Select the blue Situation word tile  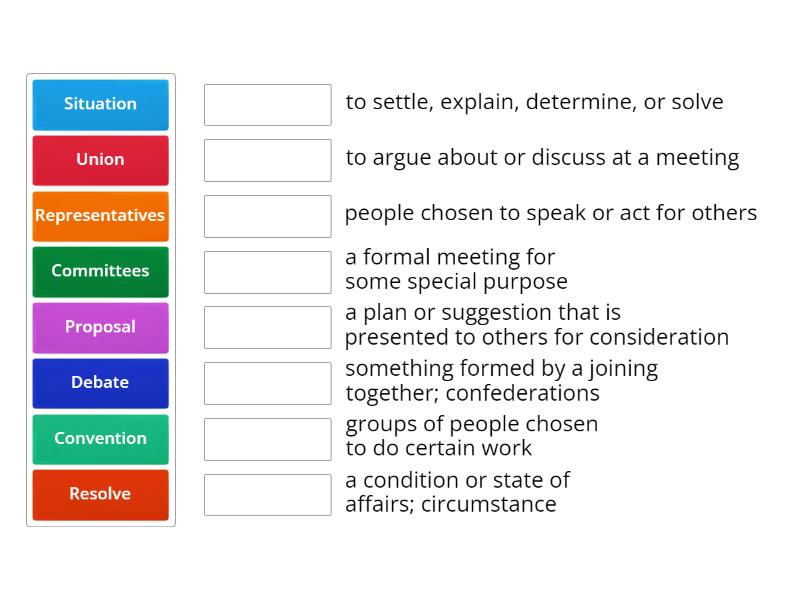click(100, 104)
